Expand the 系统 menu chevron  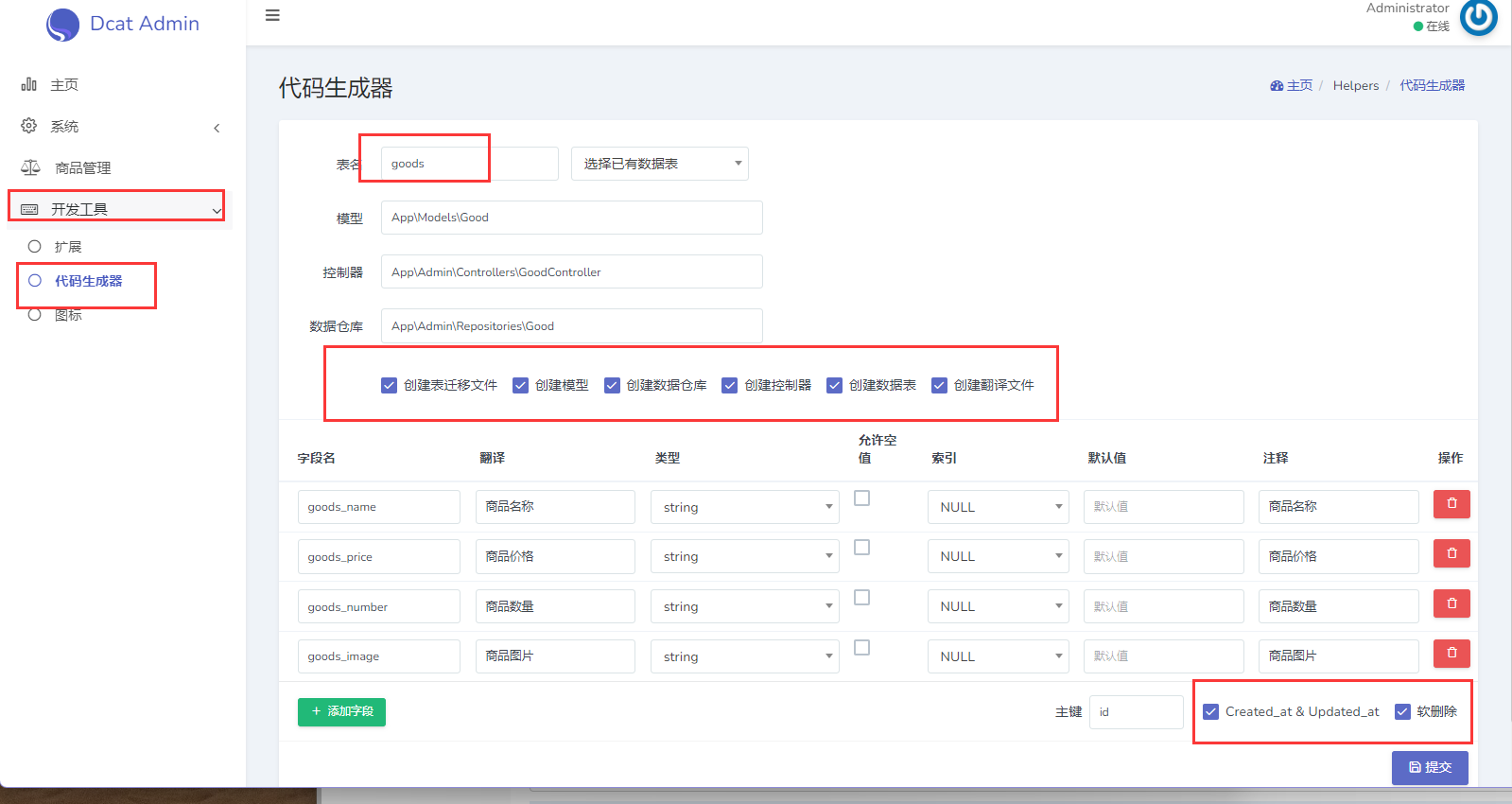[x=217, y=128]
